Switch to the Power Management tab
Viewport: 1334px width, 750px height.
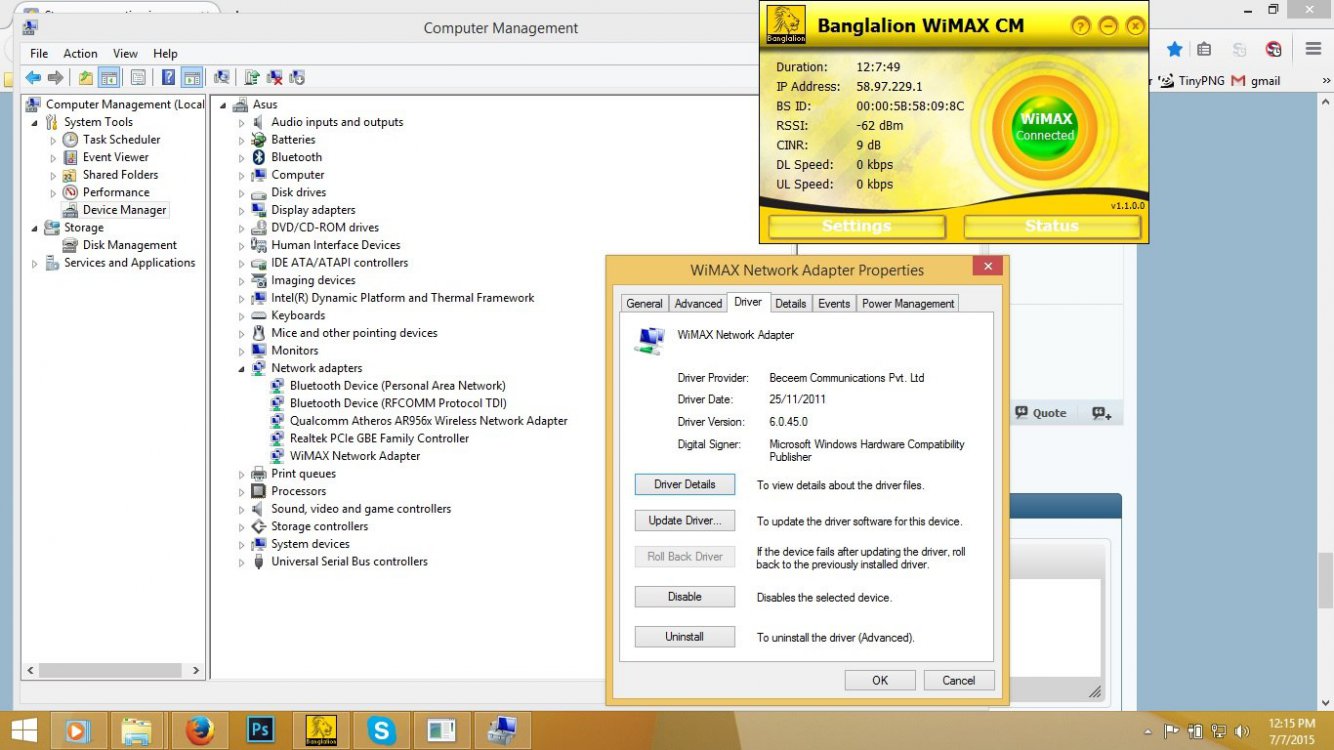pos(908,304)
